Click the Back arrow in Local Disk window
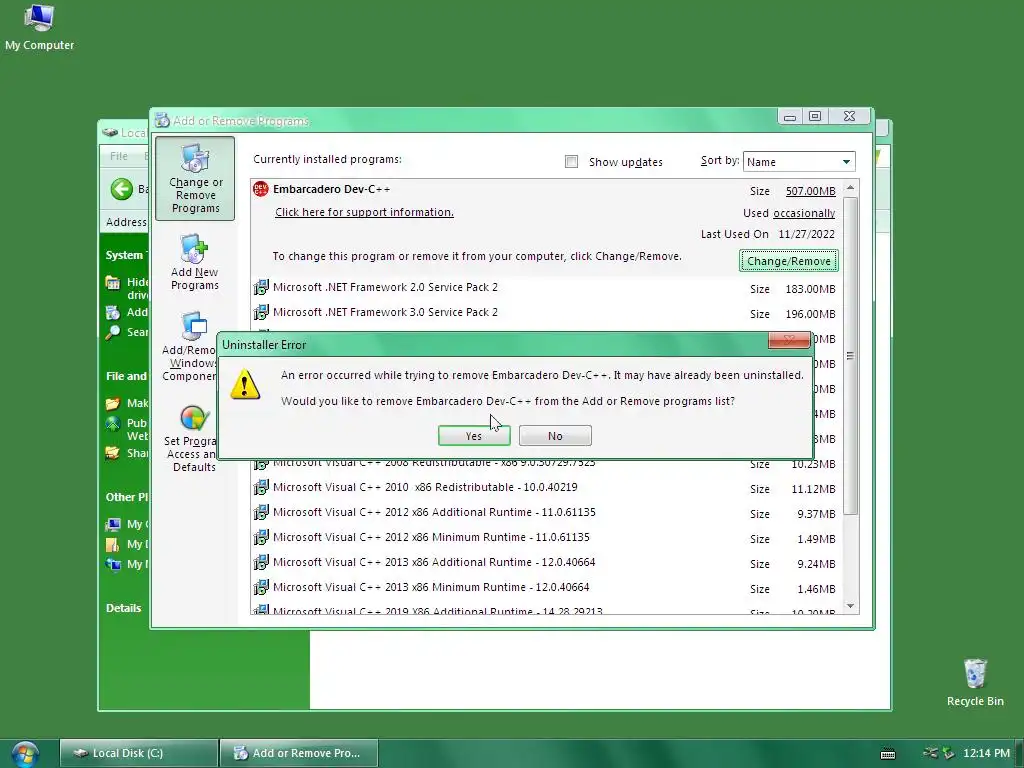 121,189
